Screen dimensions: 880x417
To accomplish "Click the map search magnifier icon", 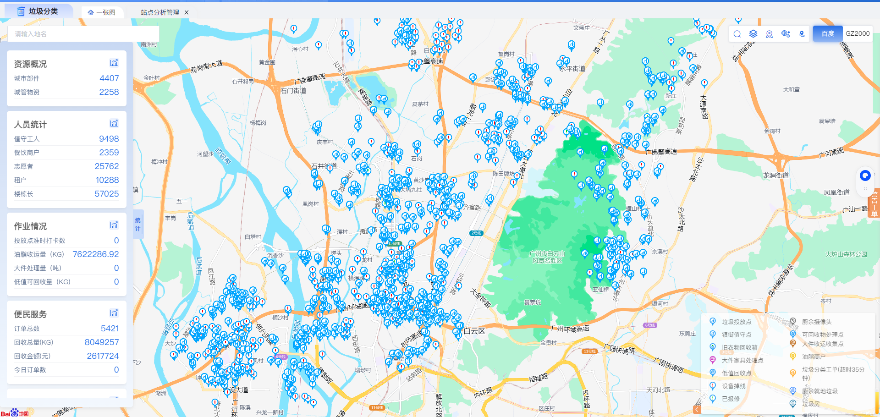I will pos(737,33).
